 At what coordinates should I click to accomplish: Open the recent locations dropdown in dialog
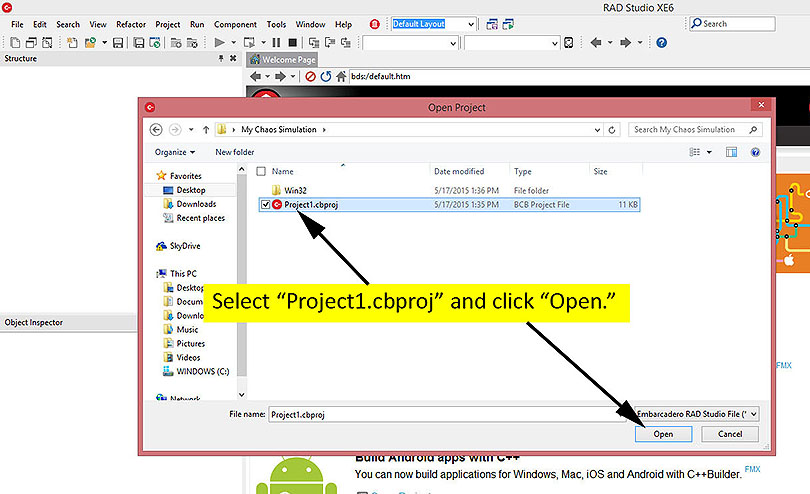191,130
